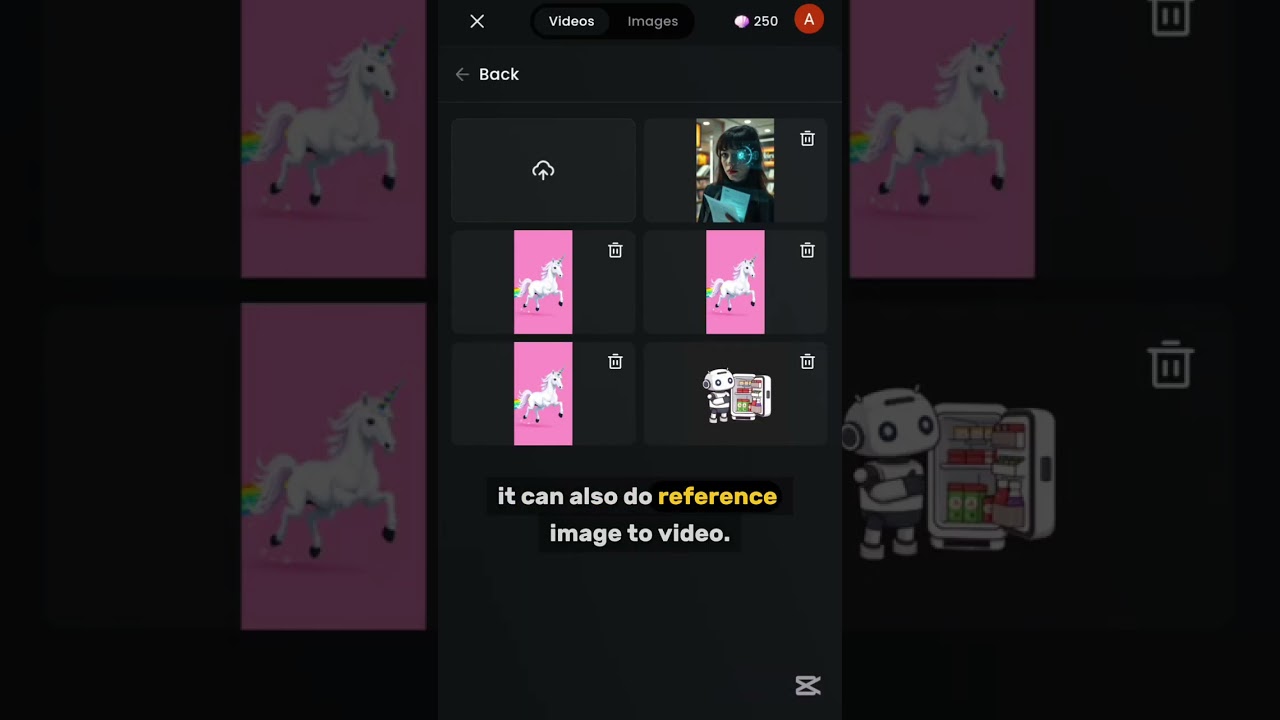Open the account avatar labeled A
1280x720 pixels.
[x=808, y=20]
